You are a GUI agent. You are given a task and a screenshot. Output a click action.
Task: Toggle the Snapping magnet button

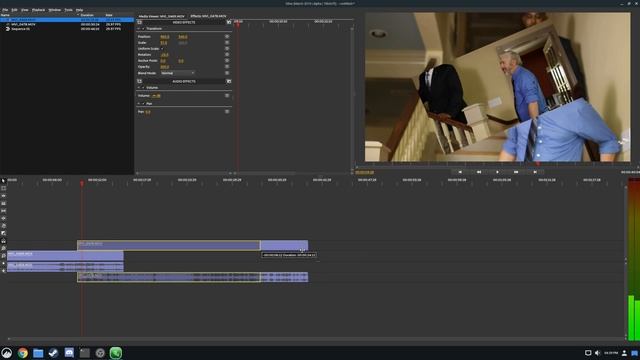[4, 240]
